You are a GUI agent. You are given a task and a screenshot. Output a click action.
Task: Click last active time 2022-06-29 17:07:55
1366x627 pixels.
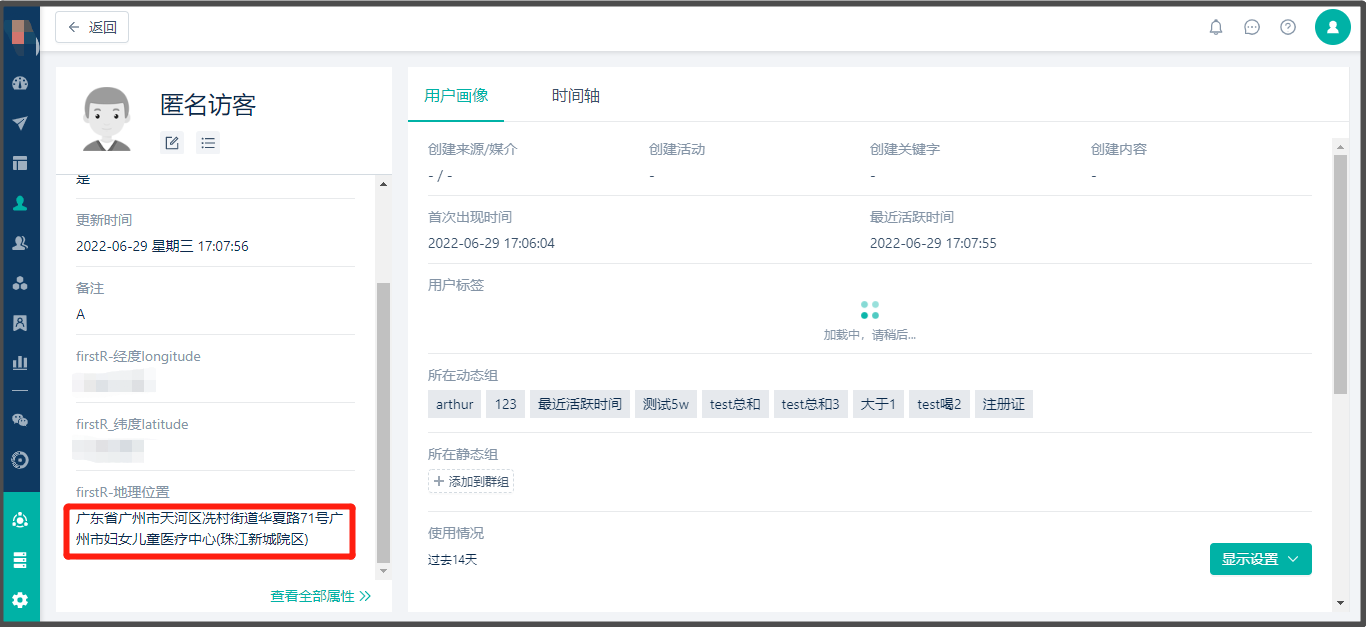tap(933, 243)
